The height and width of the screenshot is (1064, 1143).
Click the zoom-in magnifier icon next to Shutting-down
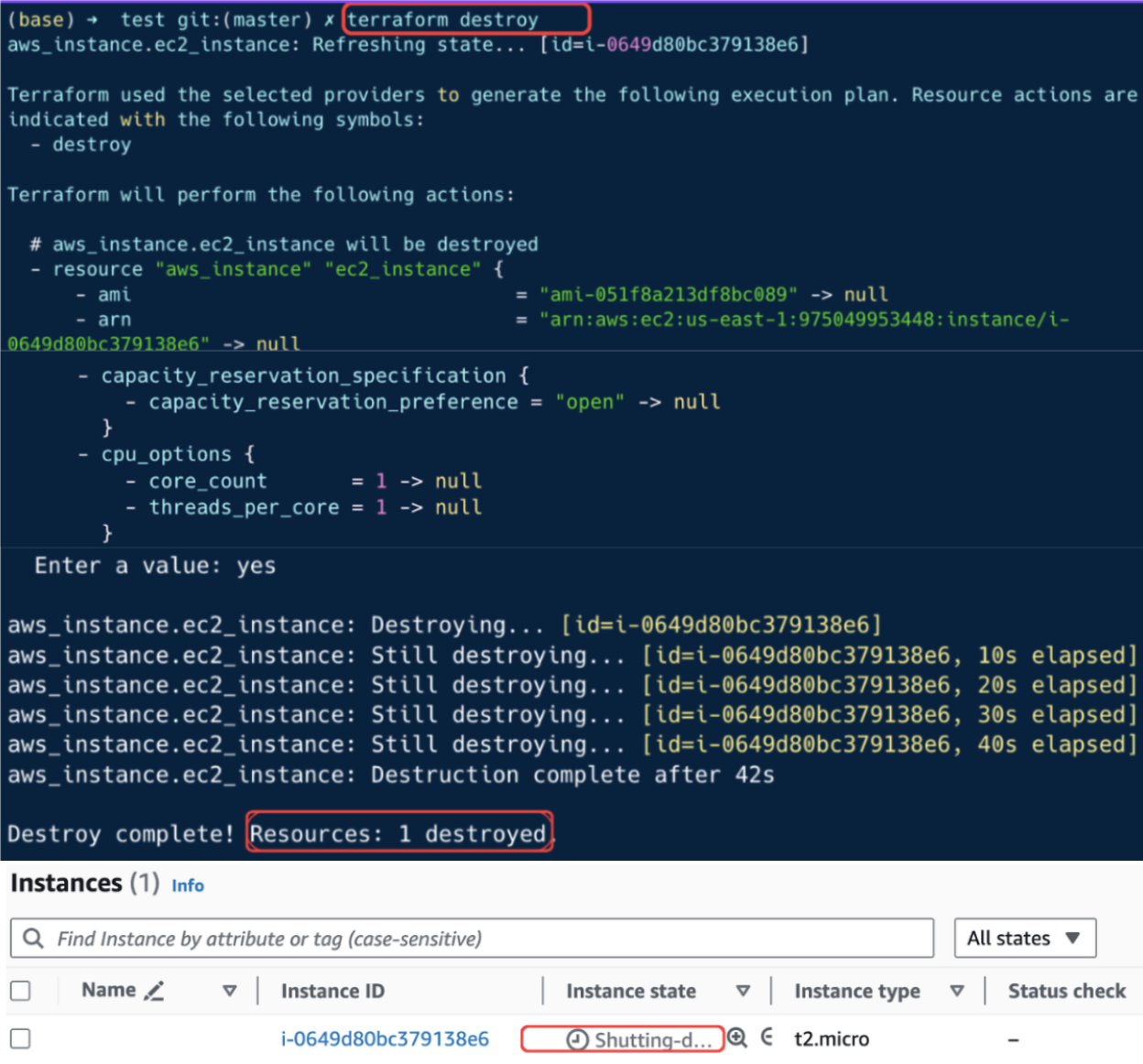(738, 1037)
